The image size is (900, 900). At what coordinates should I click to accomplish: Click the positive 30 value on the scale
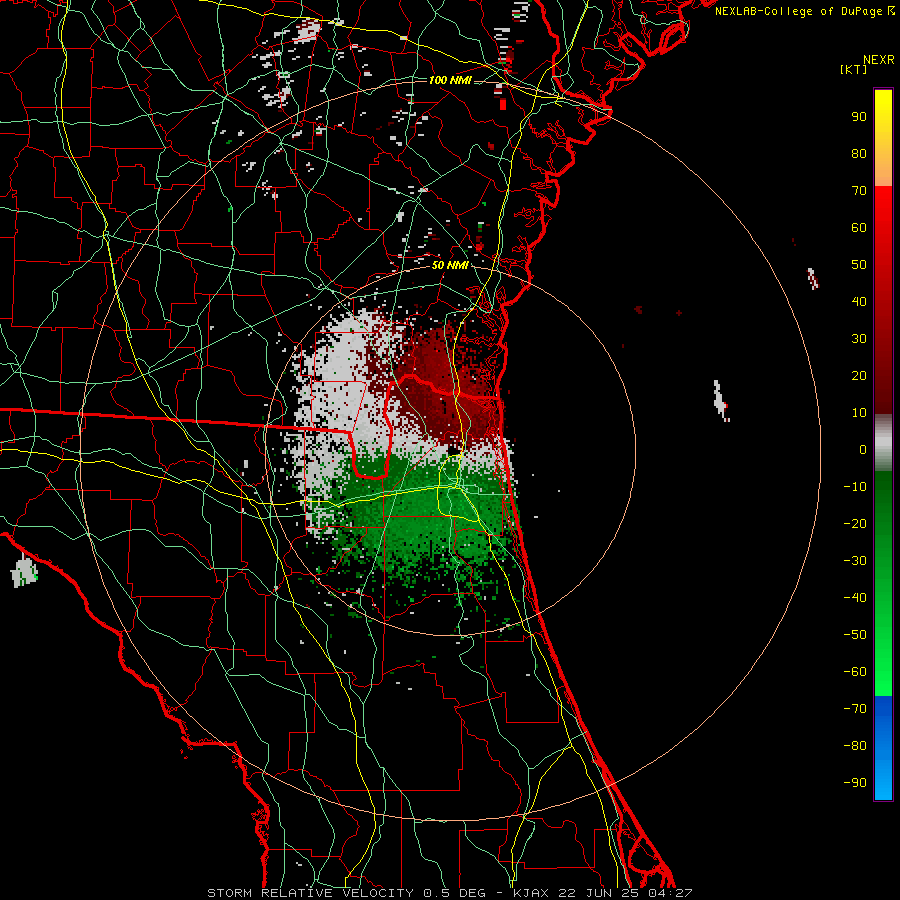[859, 339]
